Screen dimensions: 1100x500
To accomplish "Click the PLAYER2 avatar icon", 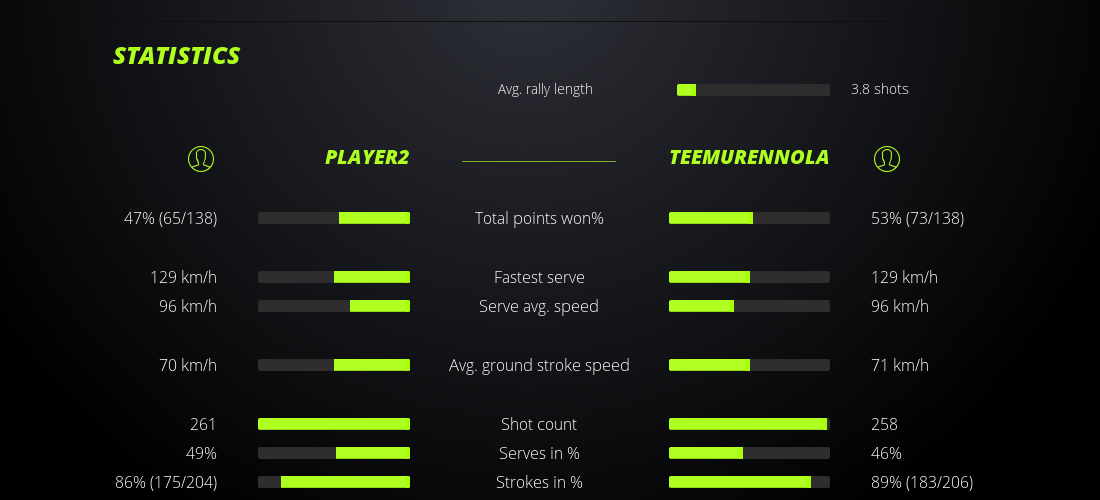I will (x=201, y=158).
